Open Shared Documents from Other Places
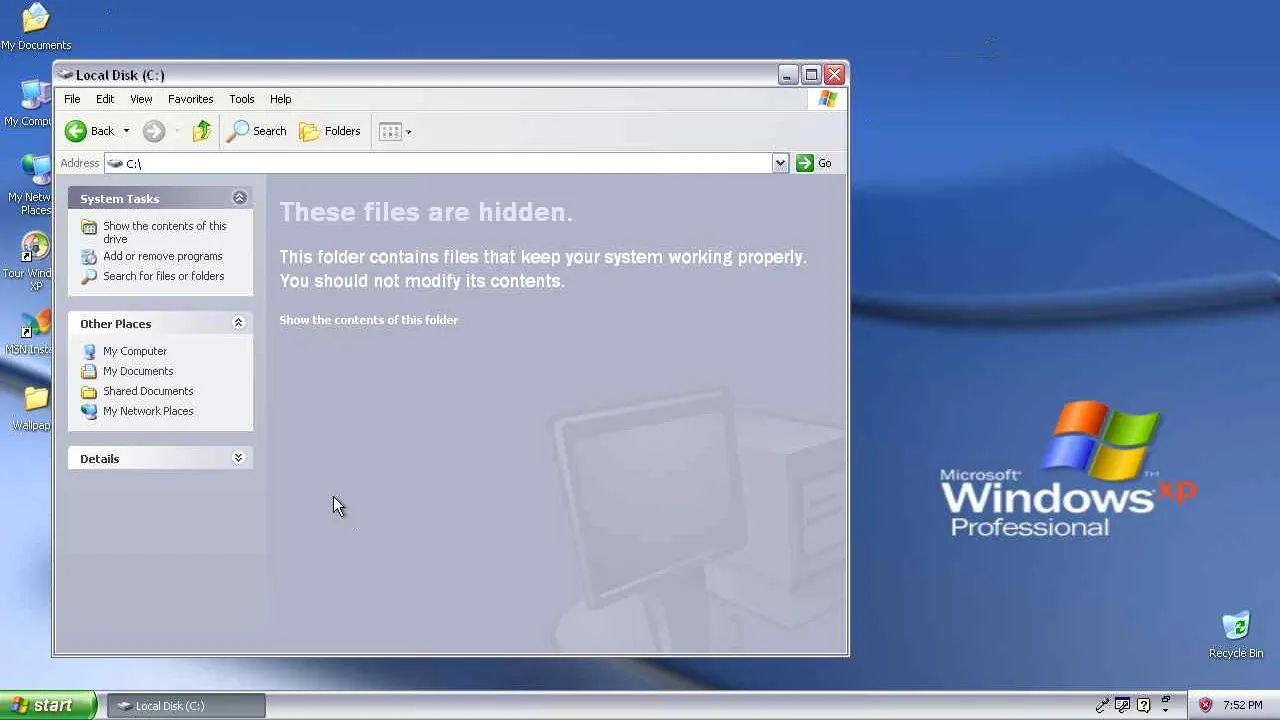Screen dimensions: 1280x720 click(148, 391)
